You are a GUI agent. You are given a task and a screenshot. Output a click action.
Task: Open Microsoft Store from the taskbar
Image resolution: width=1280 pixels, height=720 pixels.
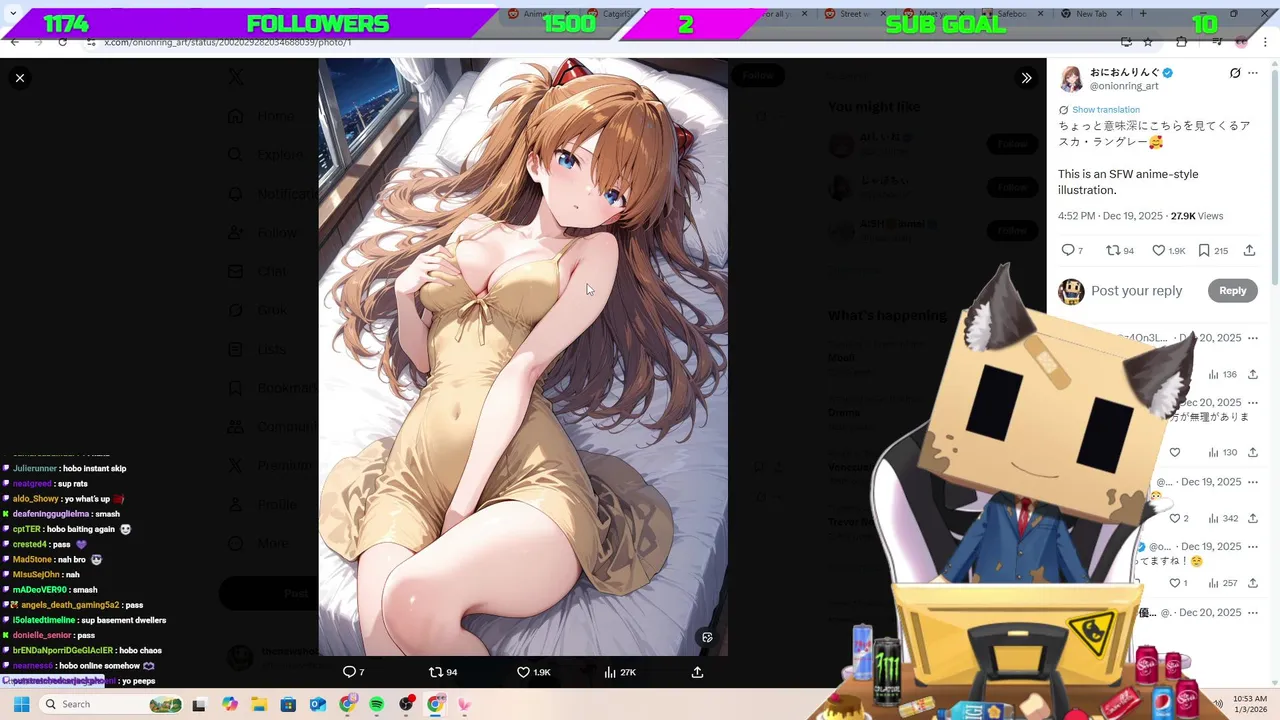pyautogui.click(x=289, y=704)
